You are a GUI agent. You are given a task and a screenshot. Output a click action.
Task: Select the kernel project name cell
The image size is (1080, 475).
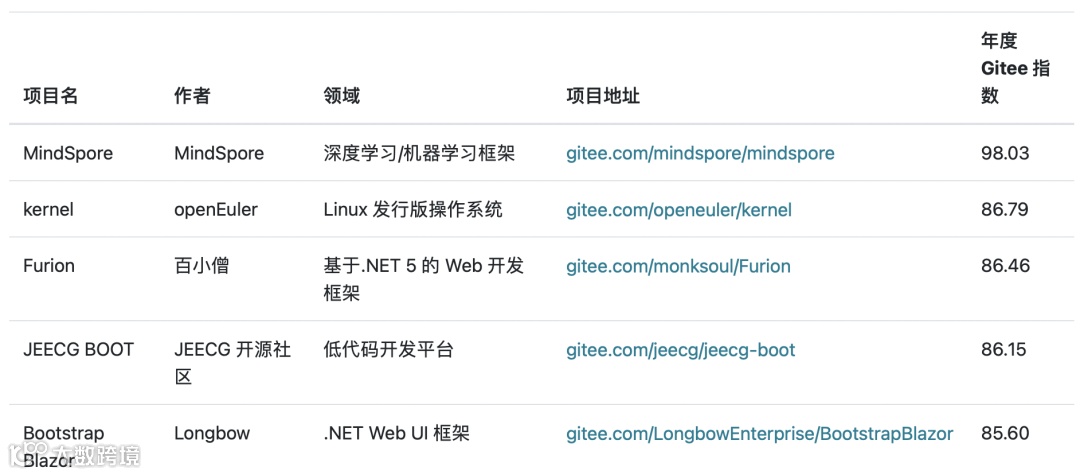(48, 209)
